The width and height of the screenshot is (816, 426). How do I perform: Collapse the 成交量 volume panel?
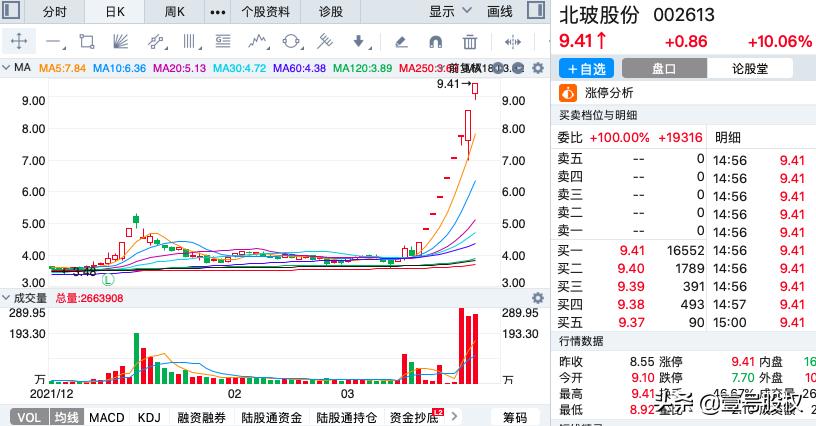point(6,298)
